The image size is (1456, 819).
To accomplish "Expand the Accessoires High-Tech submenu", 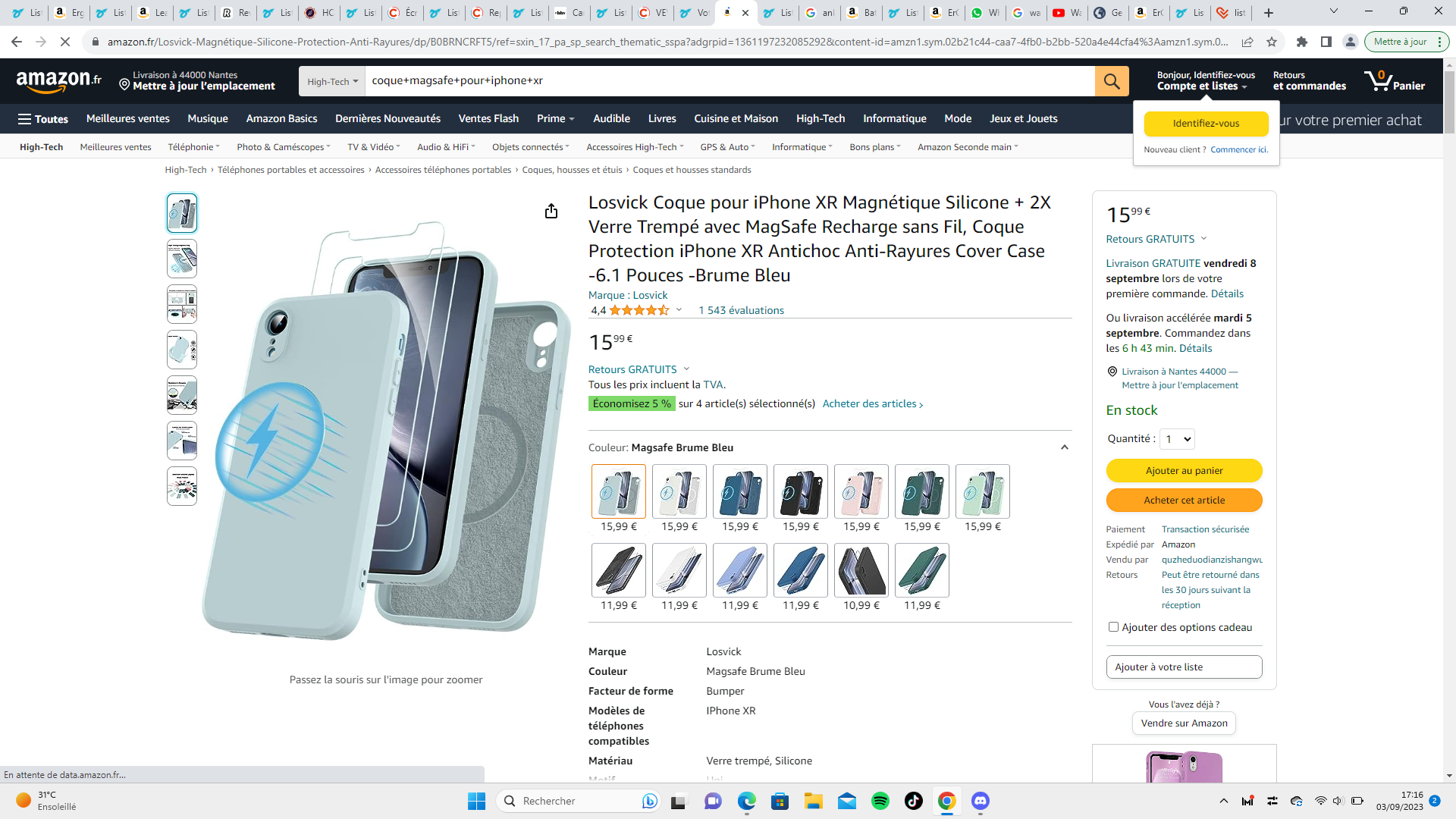I will coord(635,147).
